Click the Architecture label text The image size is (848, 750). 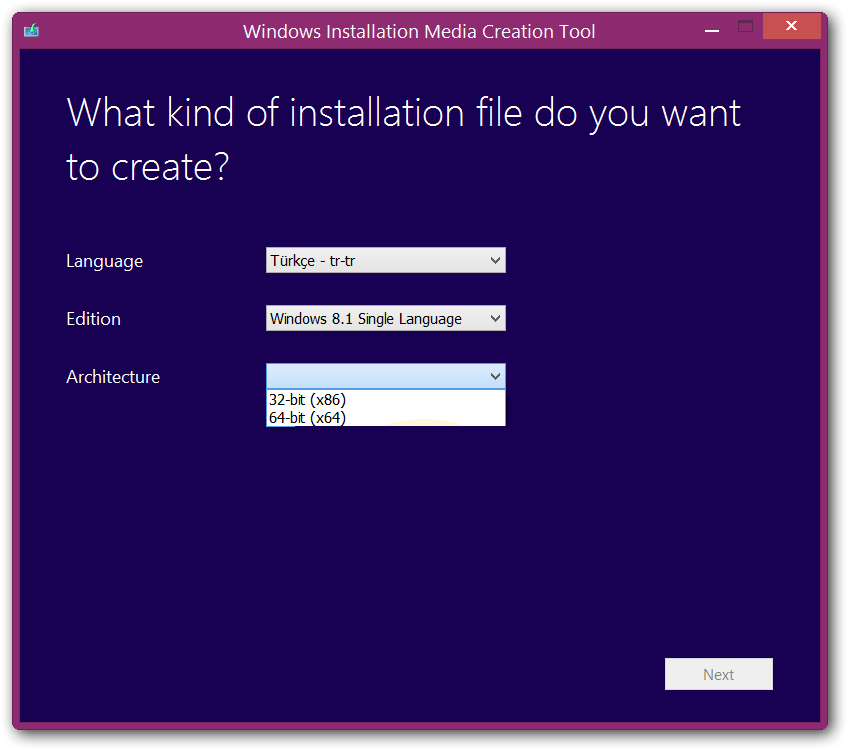(x=113, y=377)
